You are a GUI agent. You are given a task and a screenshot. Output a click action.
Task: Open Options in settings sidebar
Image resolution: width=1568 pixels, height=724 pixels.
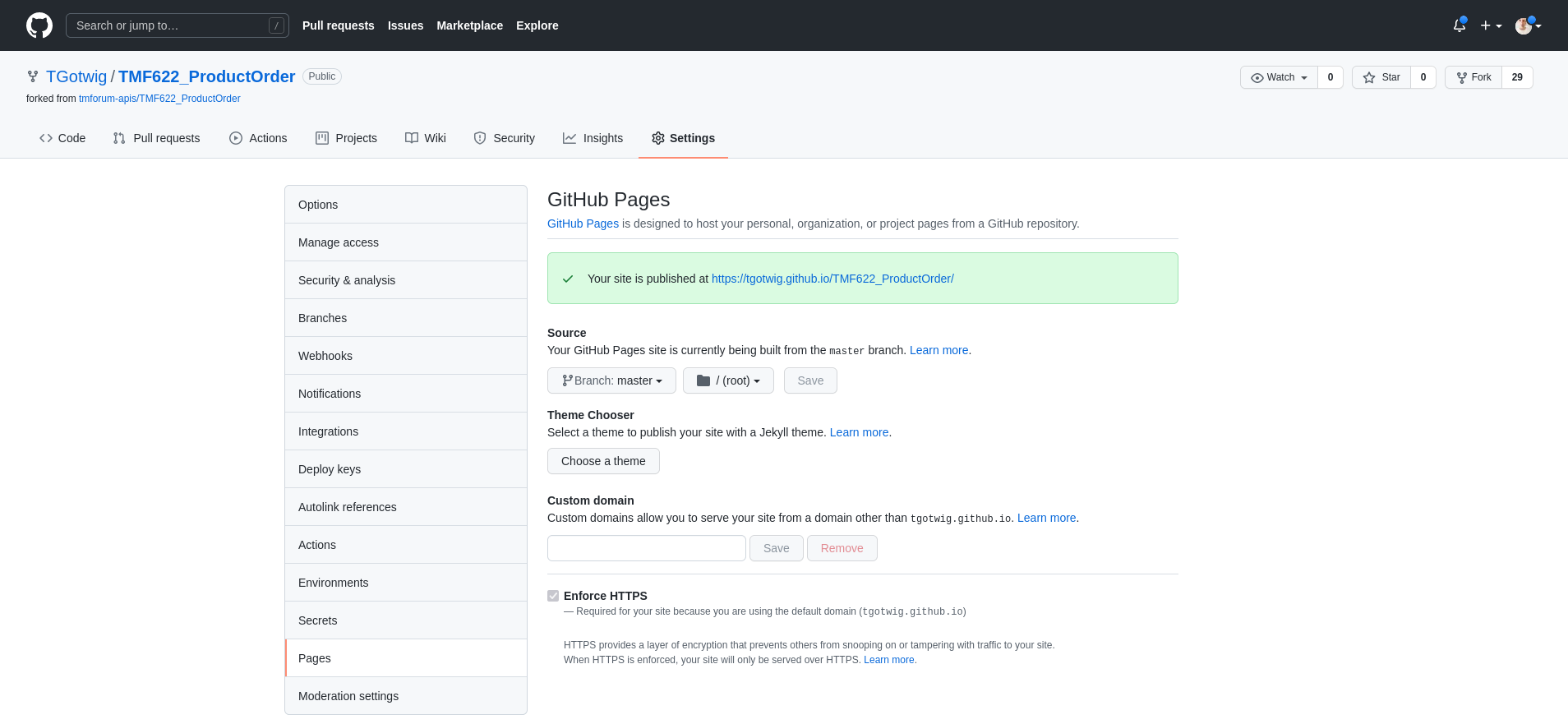click(406, 205)
